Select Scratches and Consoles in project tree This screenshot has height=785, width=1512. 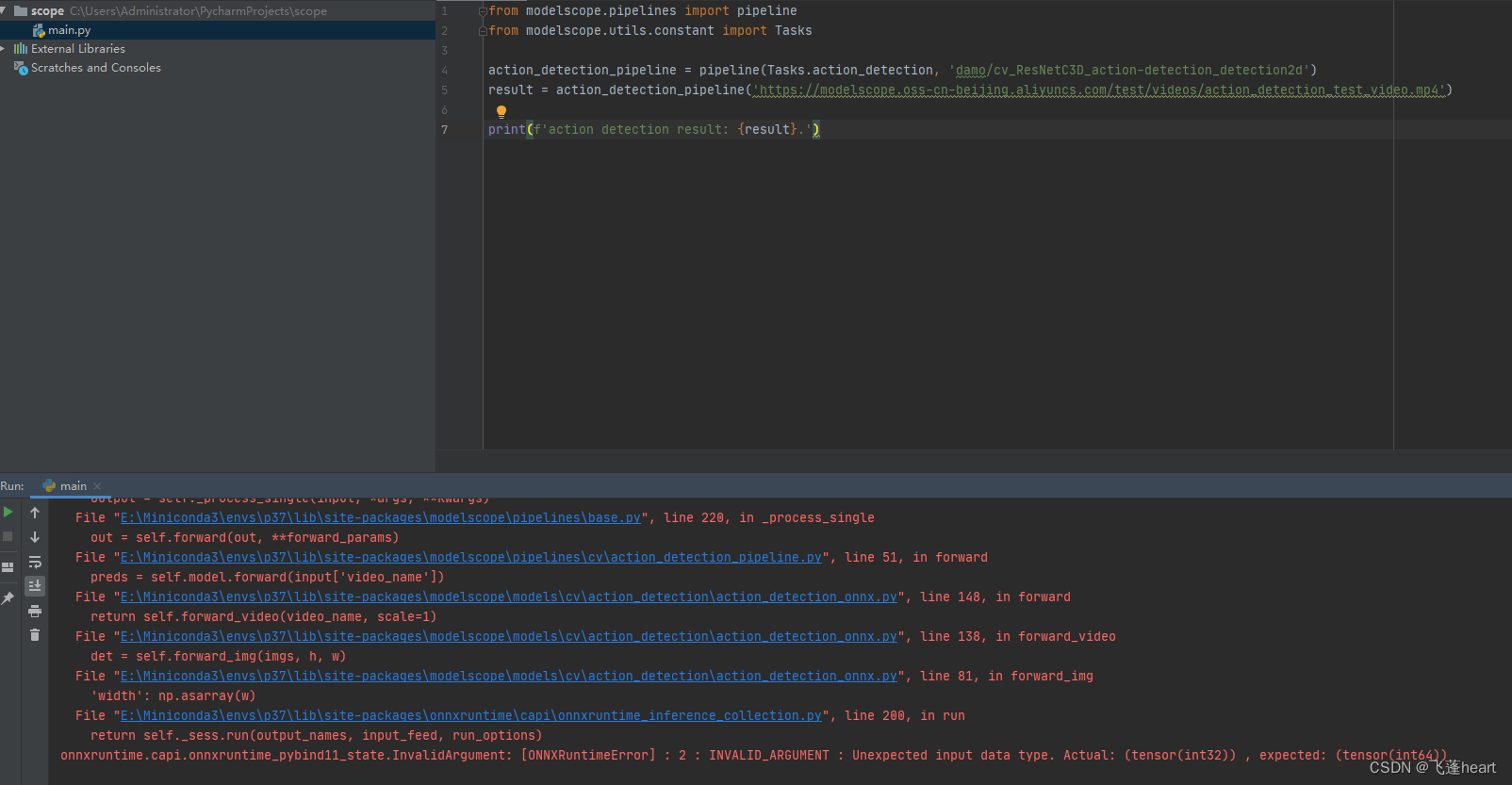96,68
